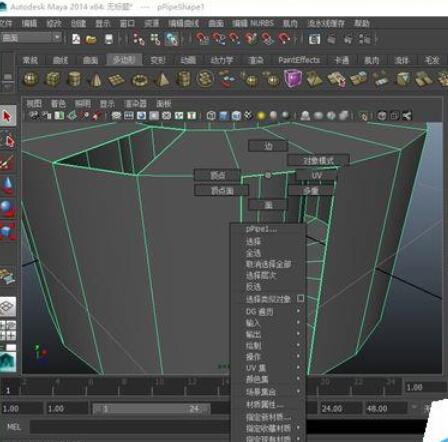Image resolution: width=448 pixels, height=442 pixels.
Task: Switch to the 多边形 shelf tab
Action: click(124, 60)
